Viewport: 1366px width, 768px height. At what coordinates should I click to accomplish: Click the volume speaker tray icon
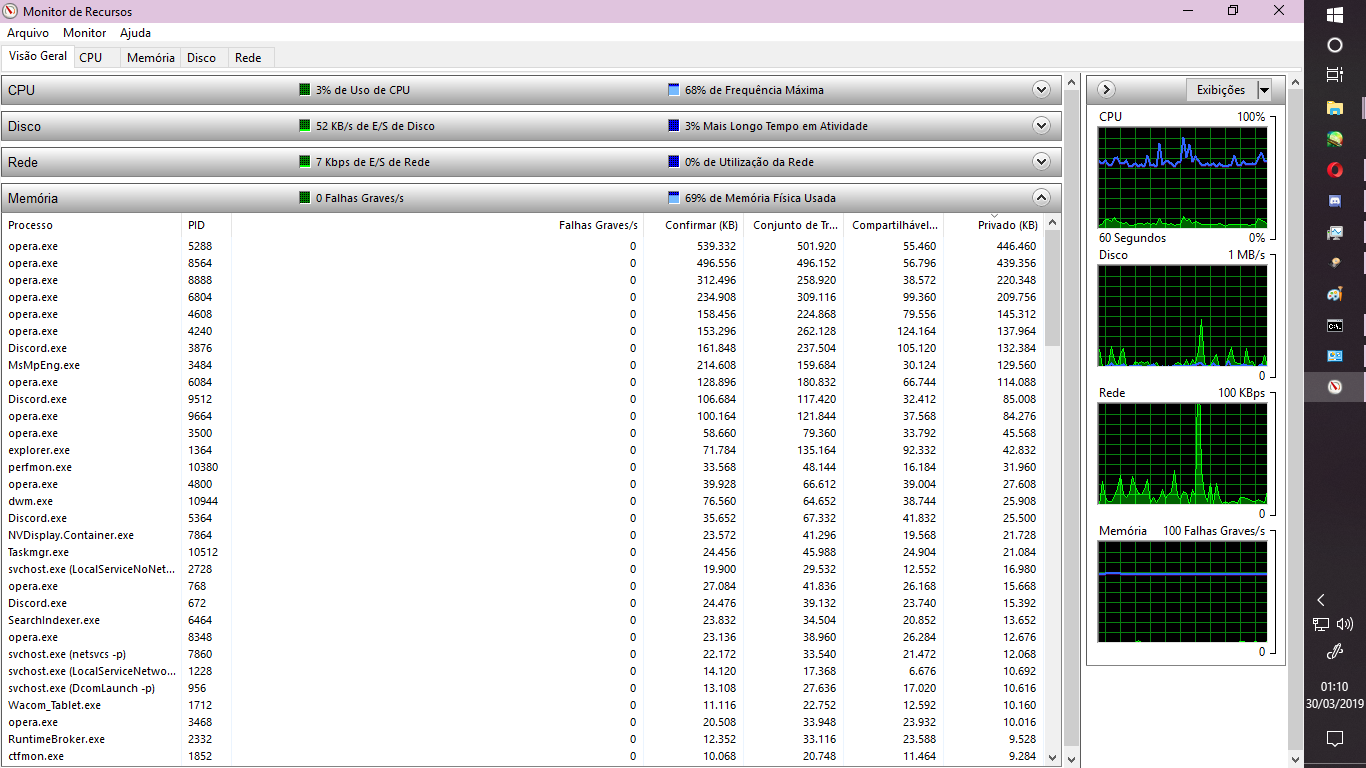point(1345,624)
